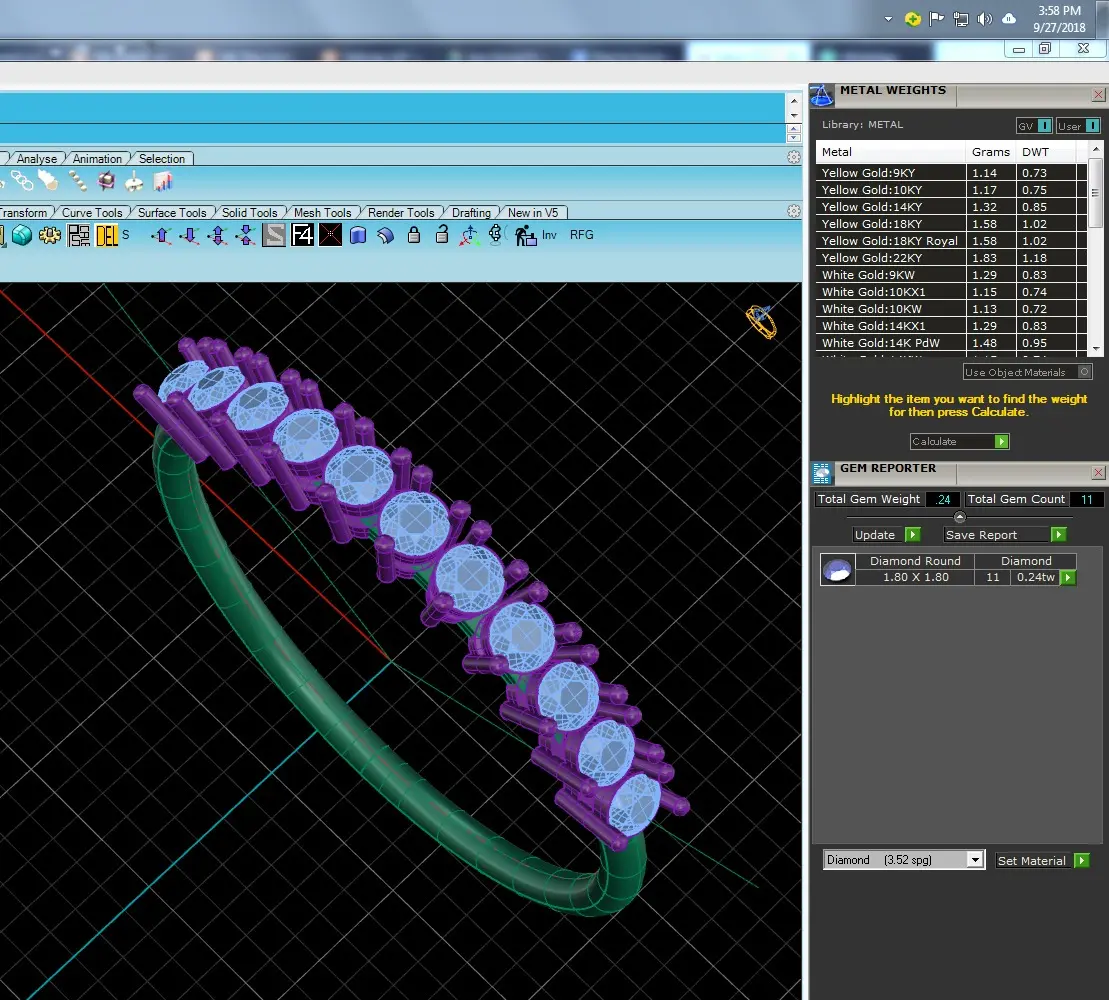Click the gray S icon in toolbar

point(274,235)
